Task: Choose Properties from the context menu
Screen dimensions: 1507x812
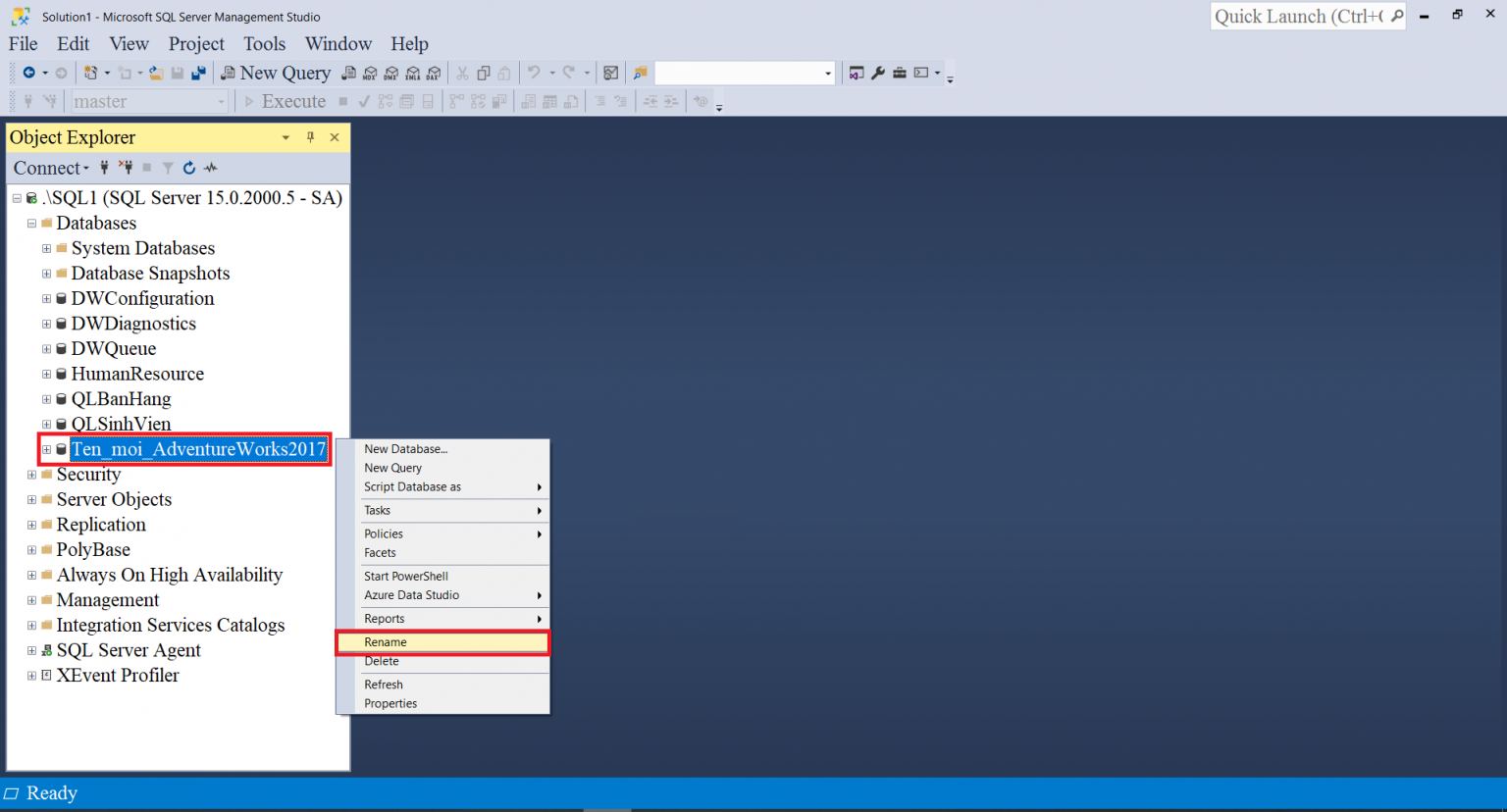Action: click(390, 704)
